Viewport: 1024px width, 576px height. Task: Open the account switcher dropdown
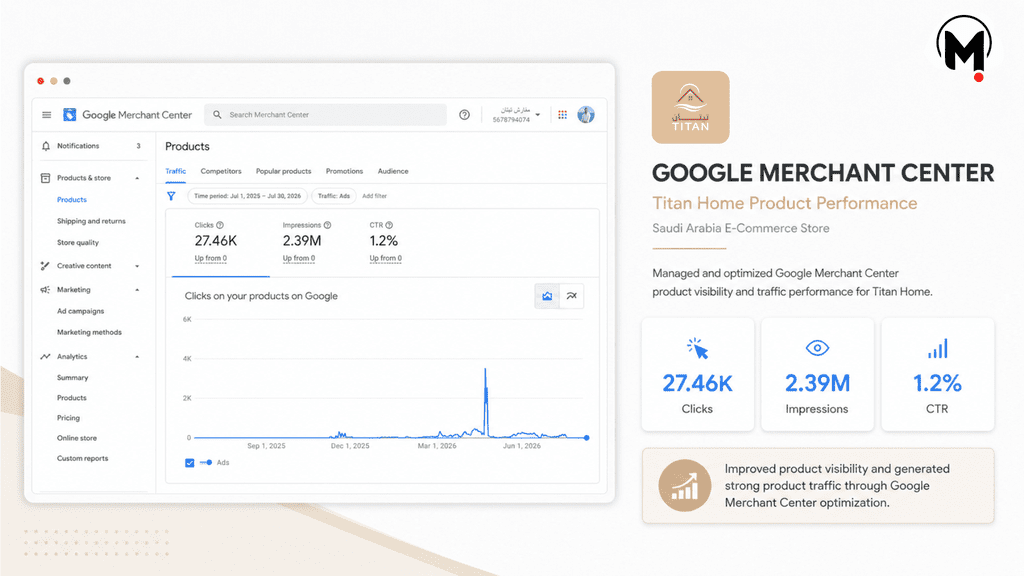pyautogui.click(x=516, y=115)
